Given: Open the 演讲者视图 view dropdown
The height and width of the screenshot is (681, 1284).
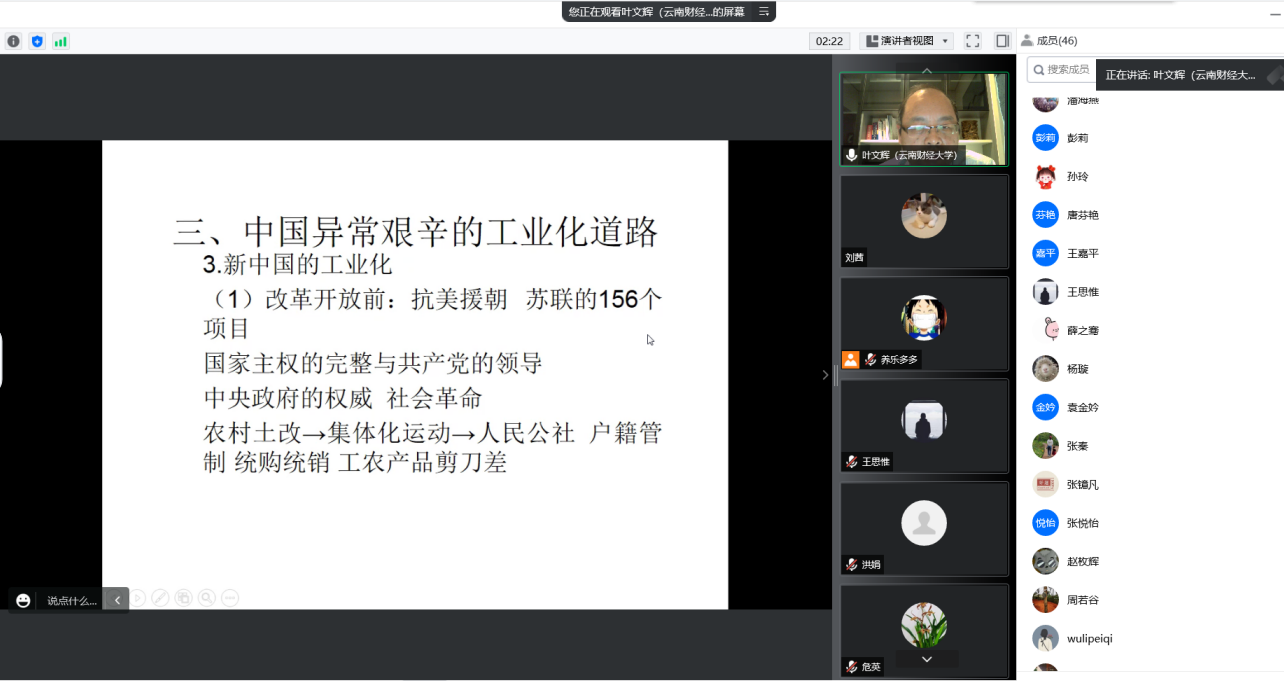Looking at the screenshot, I should point(906,41).
